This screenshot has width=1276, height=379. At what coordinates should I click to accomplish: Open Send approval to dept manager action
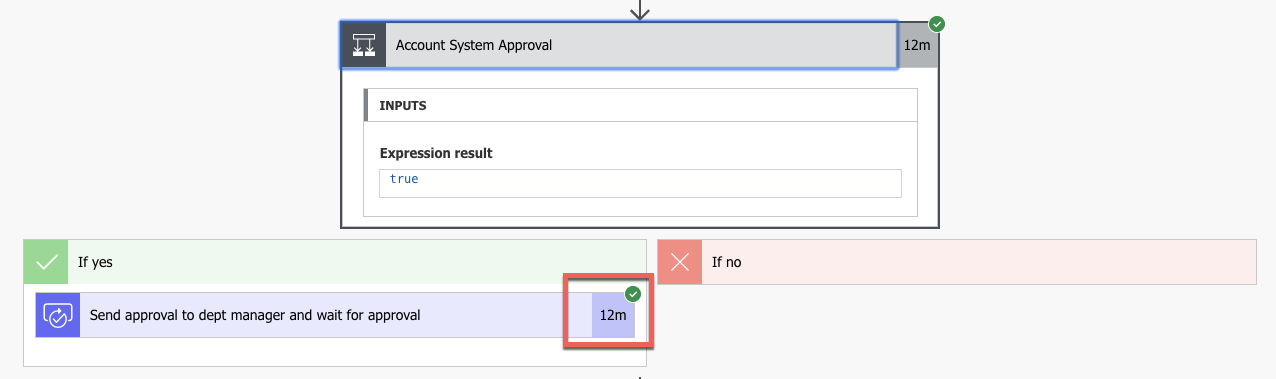pos(255,315)
